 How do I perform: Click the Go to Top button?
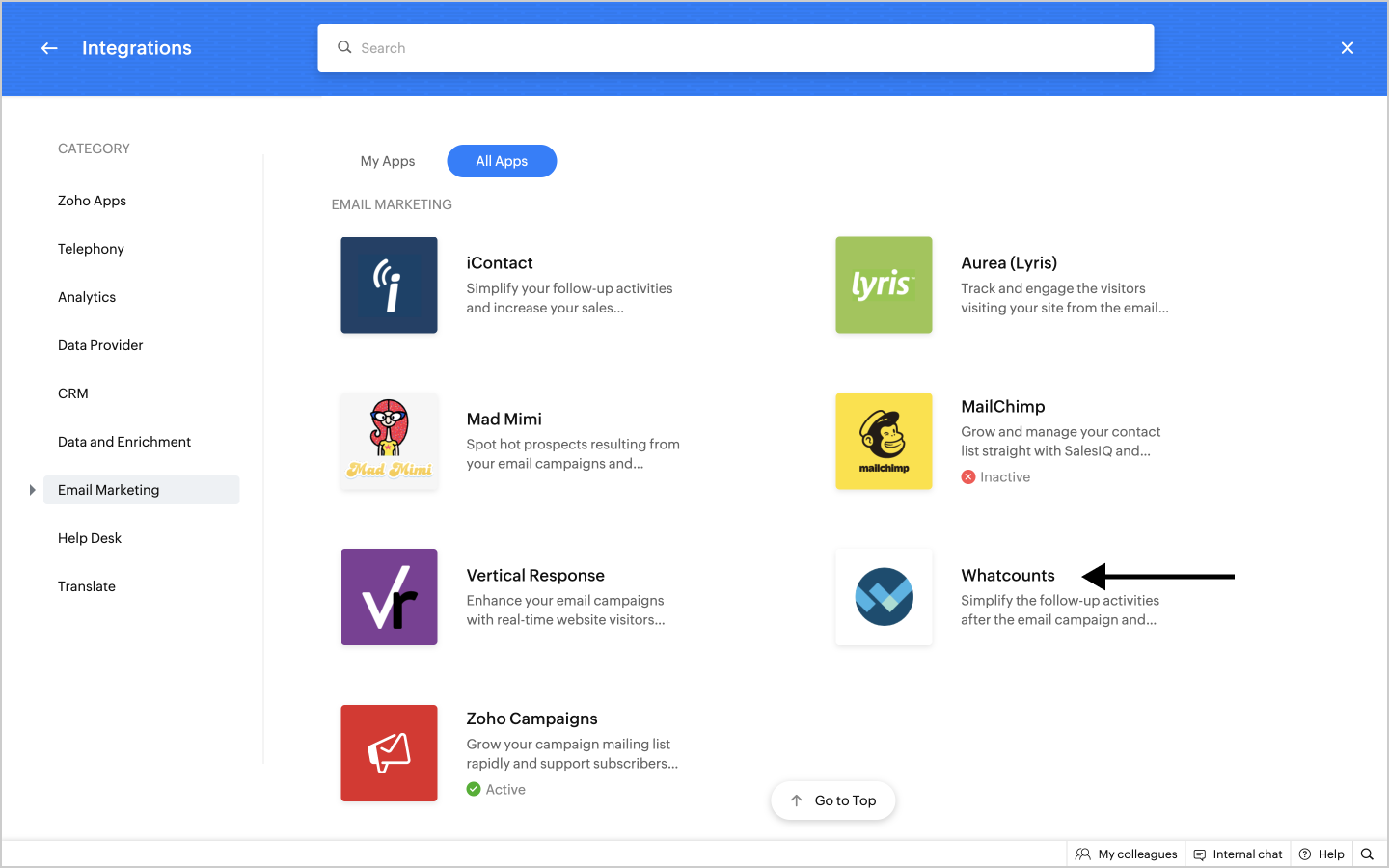833,800
